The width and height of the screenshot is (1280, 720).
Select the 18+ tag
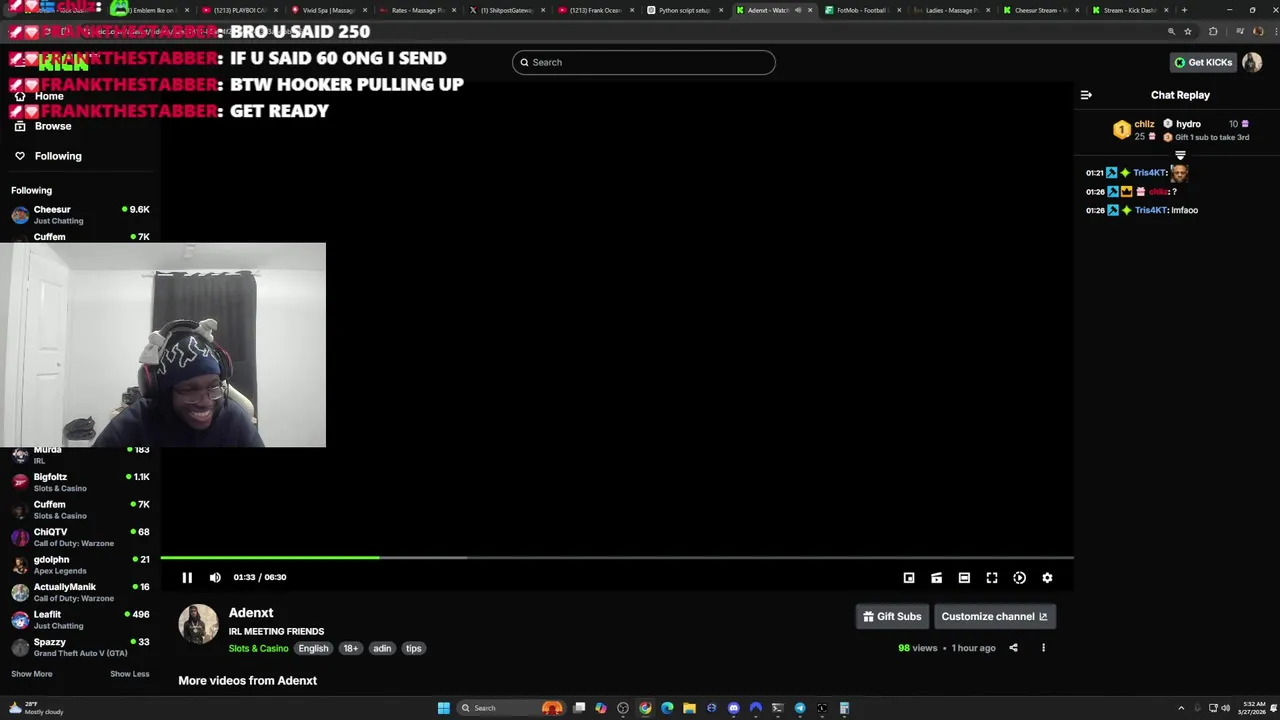(351, 648)
